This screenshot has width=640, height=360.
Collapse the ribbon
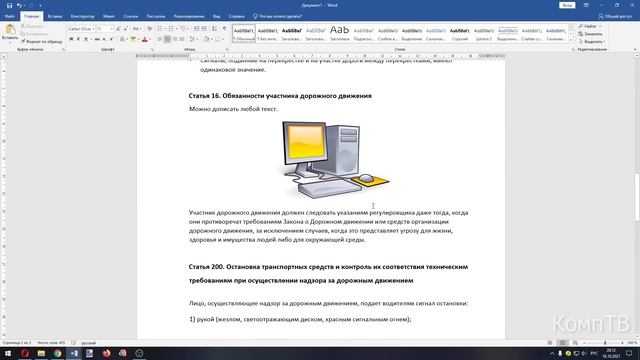point(635,49)
